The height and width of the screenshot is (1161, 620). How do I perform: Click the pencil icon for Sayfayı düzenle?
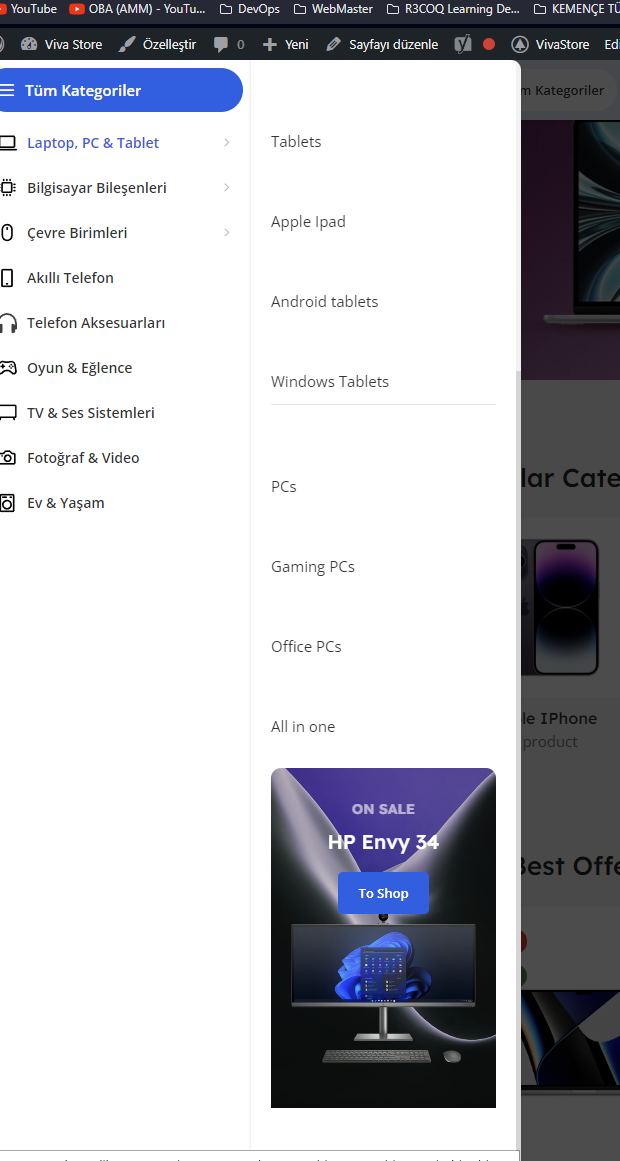click(x=333, y=44)
